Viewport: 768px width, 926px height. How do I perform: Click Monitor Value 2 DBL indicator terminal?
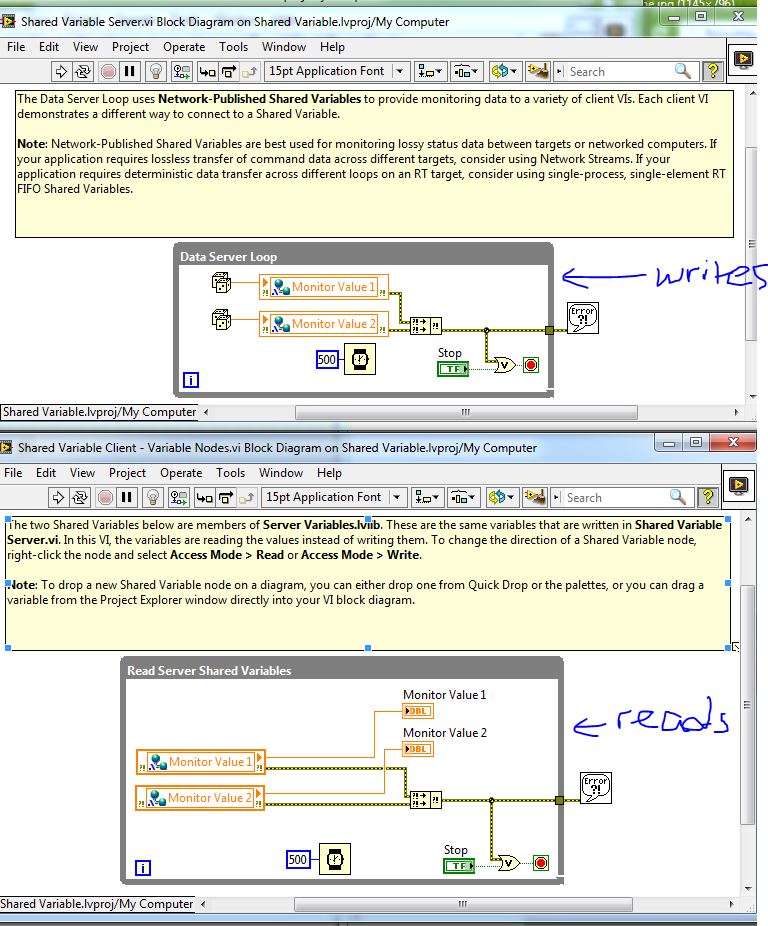point(418,749)
